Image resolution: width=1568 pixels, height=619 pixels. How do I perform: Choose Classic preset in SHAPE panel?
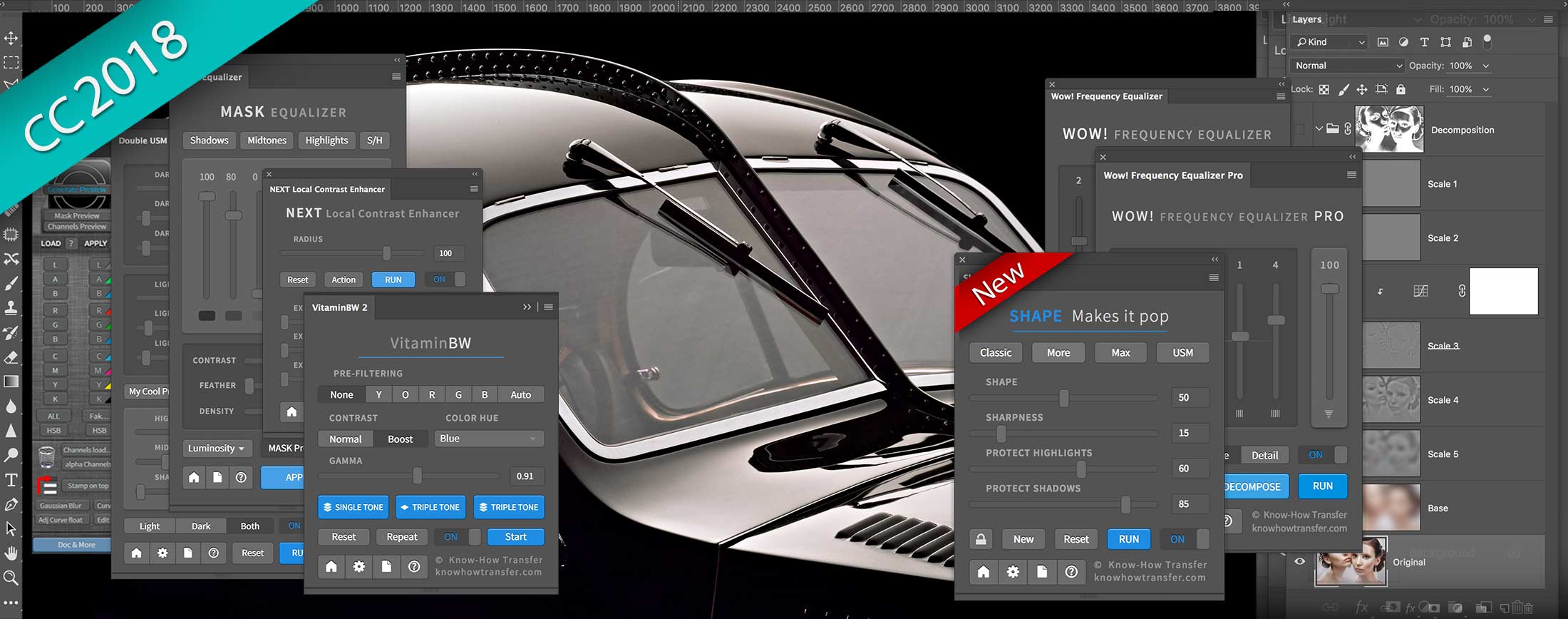pyautogui.click(x=996, y=352)
